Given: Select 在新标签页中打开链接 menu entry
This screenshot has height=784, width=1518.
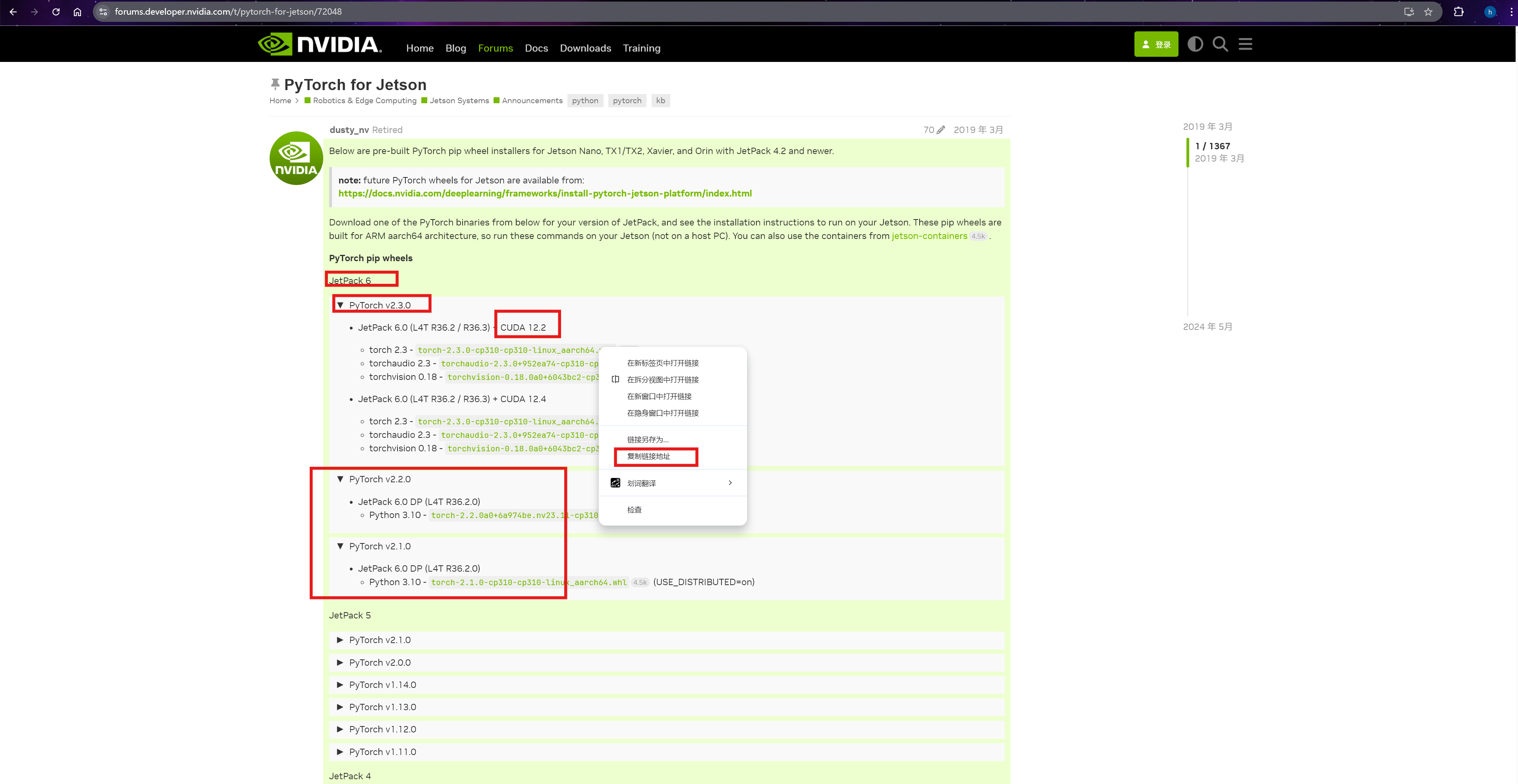Looking at the screenshot, I should click(662, 364).
